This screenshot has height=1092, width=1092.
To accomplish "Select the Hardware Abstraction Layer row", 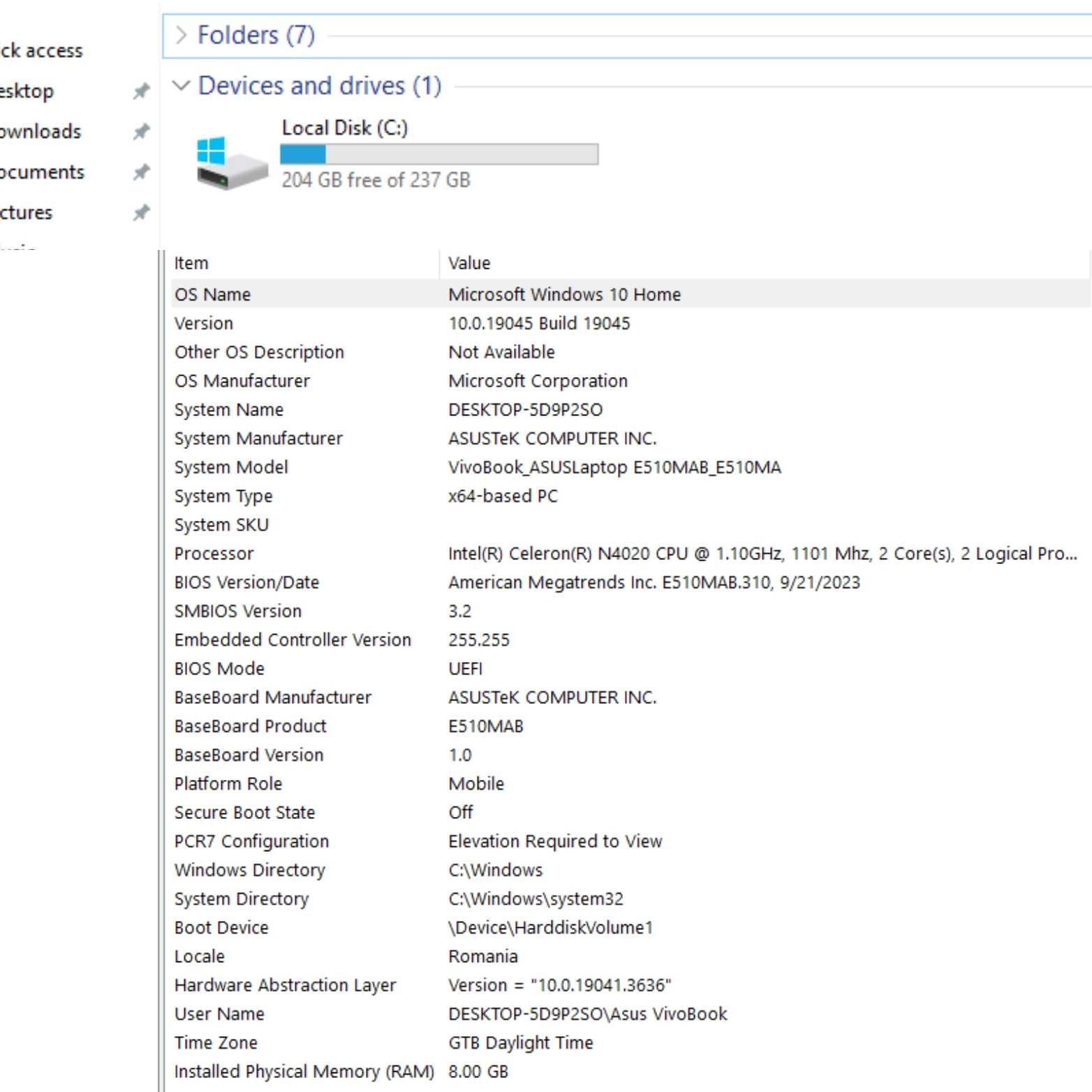I will (630, 985).
